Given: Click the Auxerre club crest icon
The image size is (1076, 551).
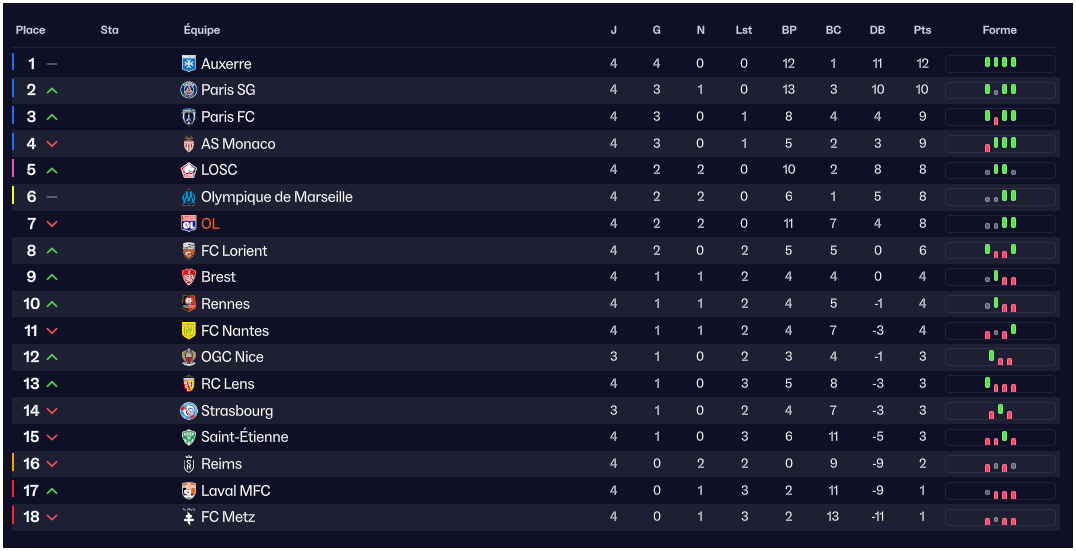Looking at the screenshot, I should coord(189,64).
